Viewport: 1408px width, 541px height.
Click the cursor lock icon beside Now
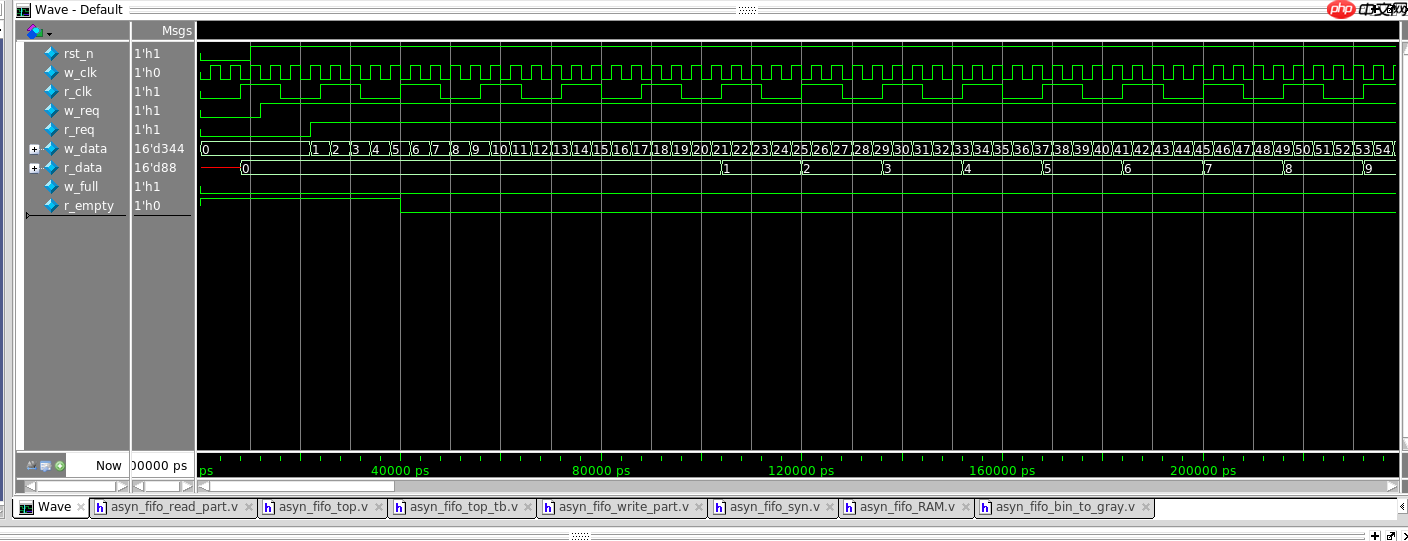point(32,465)
